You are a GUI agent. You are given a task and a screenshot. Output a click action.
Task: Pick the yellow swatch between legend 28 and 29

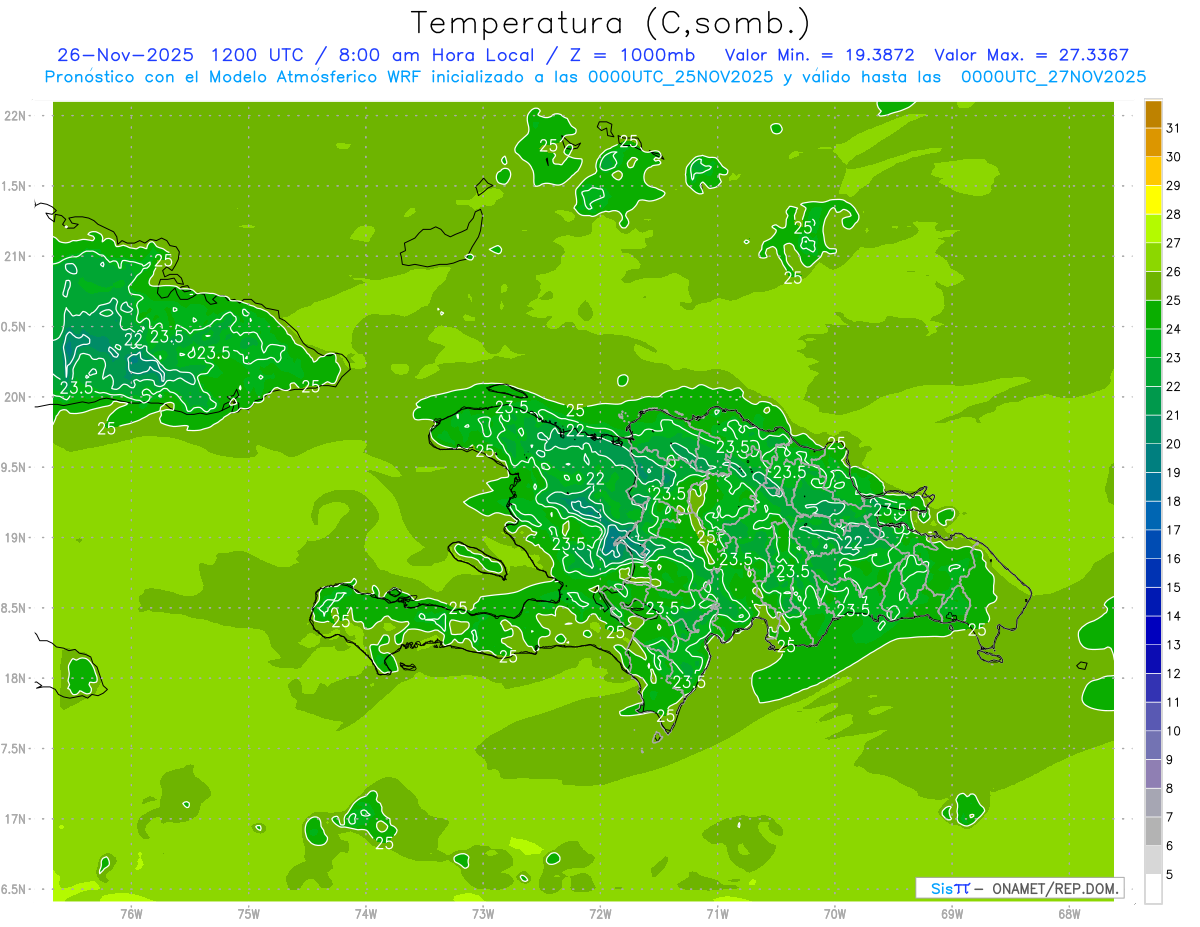1153,200
